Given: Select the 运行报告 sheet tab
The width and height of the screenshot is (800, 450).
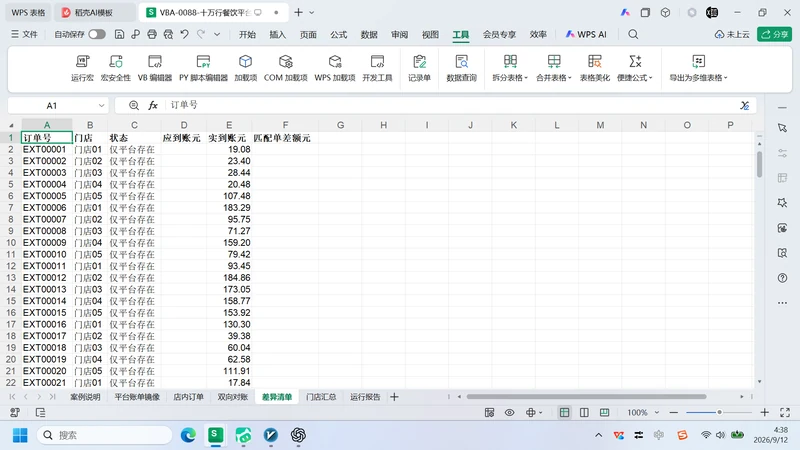Looking at the screenshot, I should (x=365, y=396).
